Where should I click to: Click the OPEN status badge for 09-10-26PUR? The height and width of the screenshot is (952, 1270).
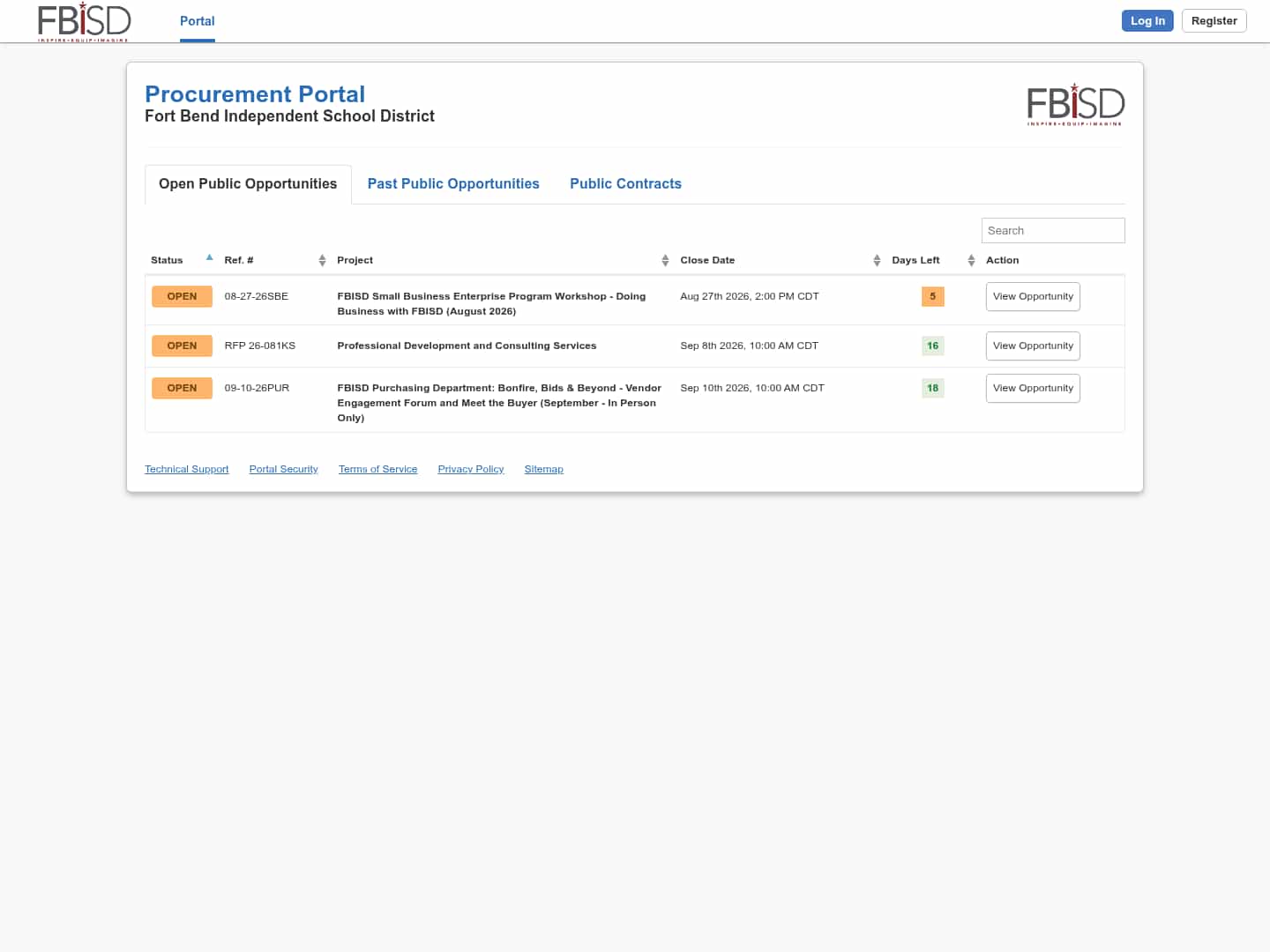click(x=182, y=388)
